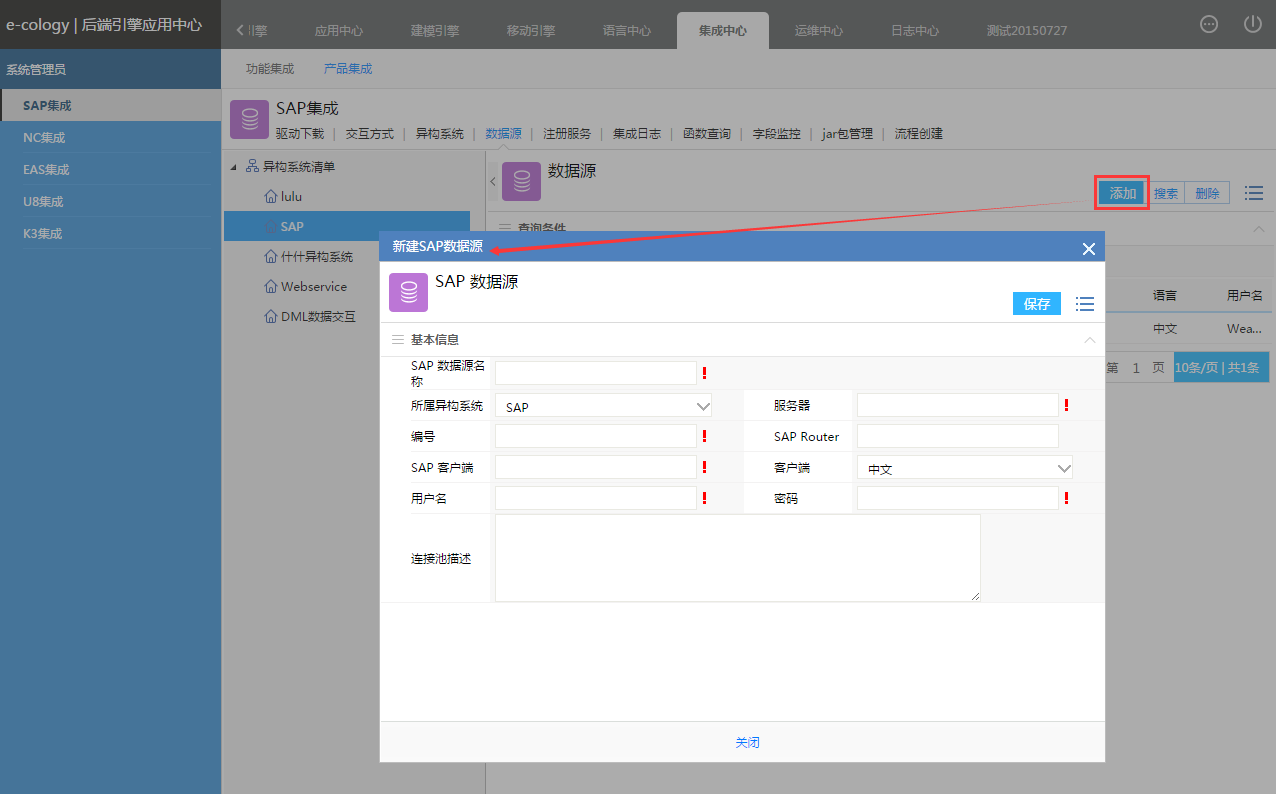Switch to 语言中心 tab

click(627, 31)
